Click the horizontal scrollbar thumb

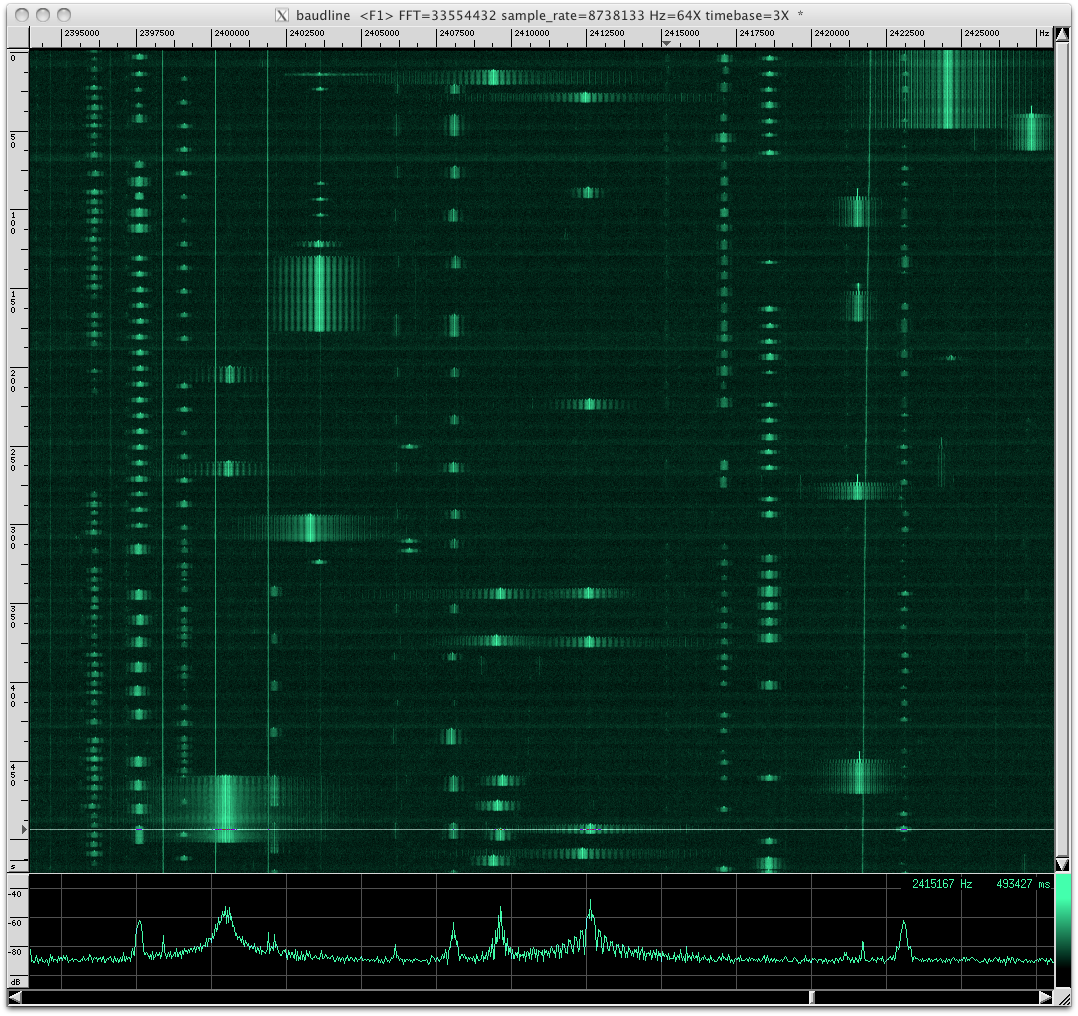click(x=812, y=997)
